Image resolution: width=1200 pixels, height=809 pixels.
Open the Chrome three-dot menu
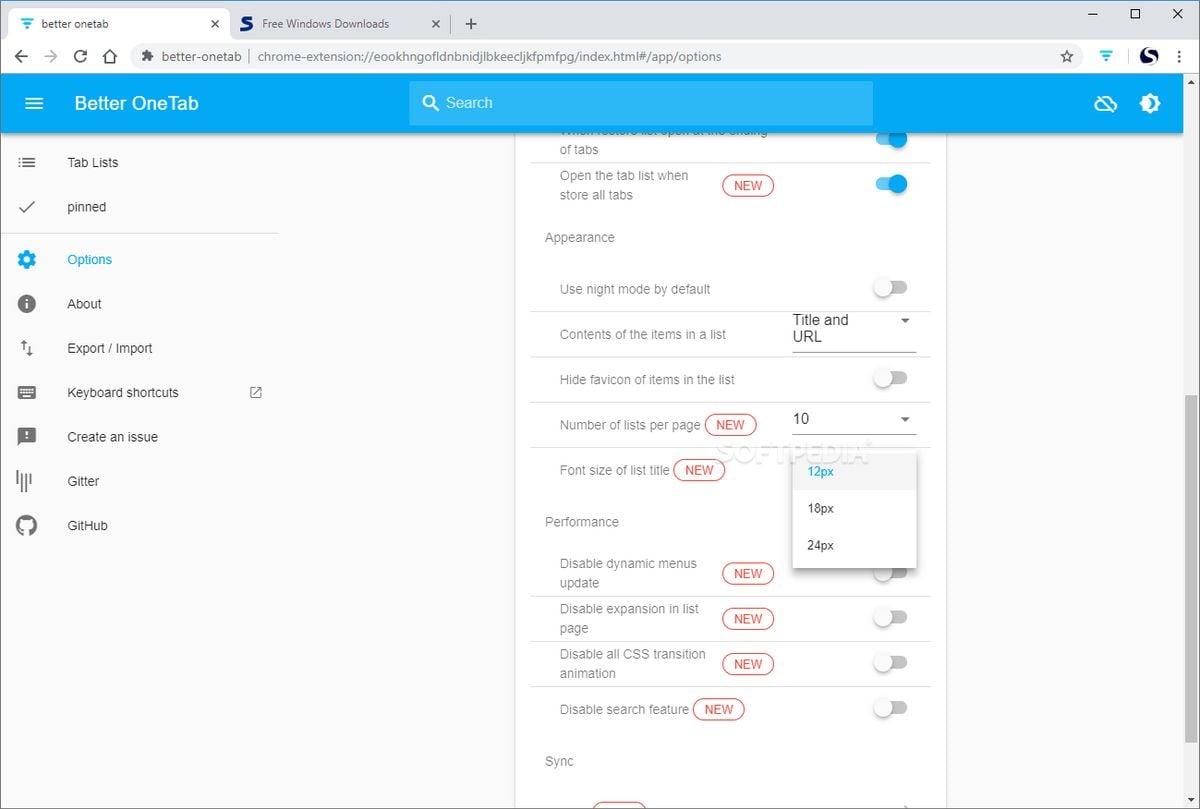click(x=1181, y=56)
